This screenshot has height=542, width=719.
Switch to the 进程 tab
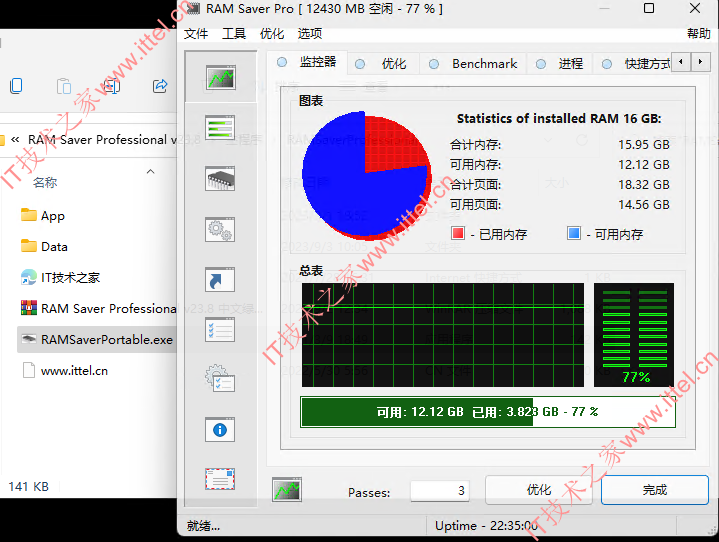pos(559,64)
